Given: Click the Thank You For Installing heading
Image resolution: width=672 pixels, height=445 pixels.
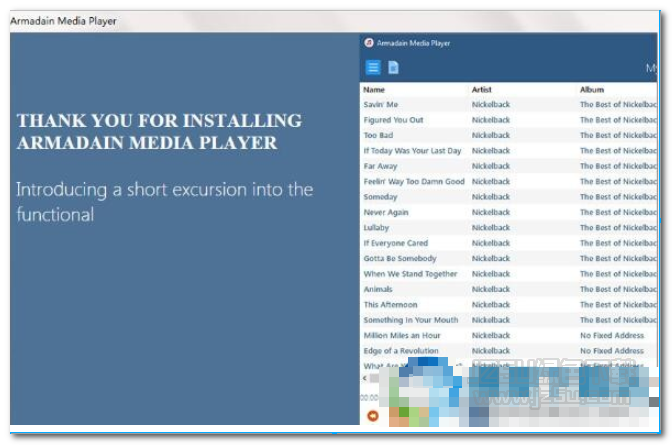Looking at the screenshot, I should click(x=159, y=132).
